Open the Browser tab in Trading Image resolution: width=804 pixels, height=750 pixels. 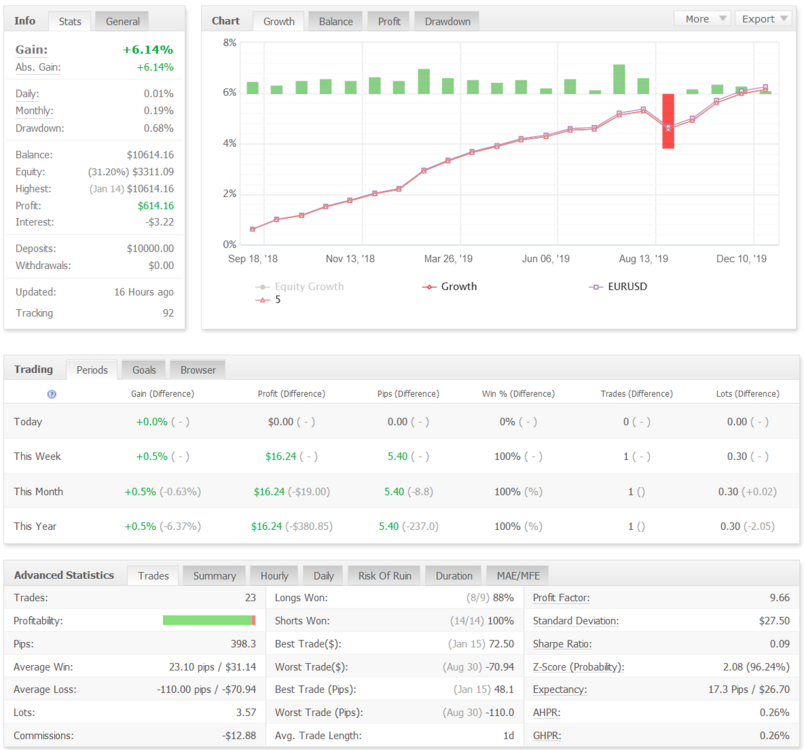click(x=198, y=370)
